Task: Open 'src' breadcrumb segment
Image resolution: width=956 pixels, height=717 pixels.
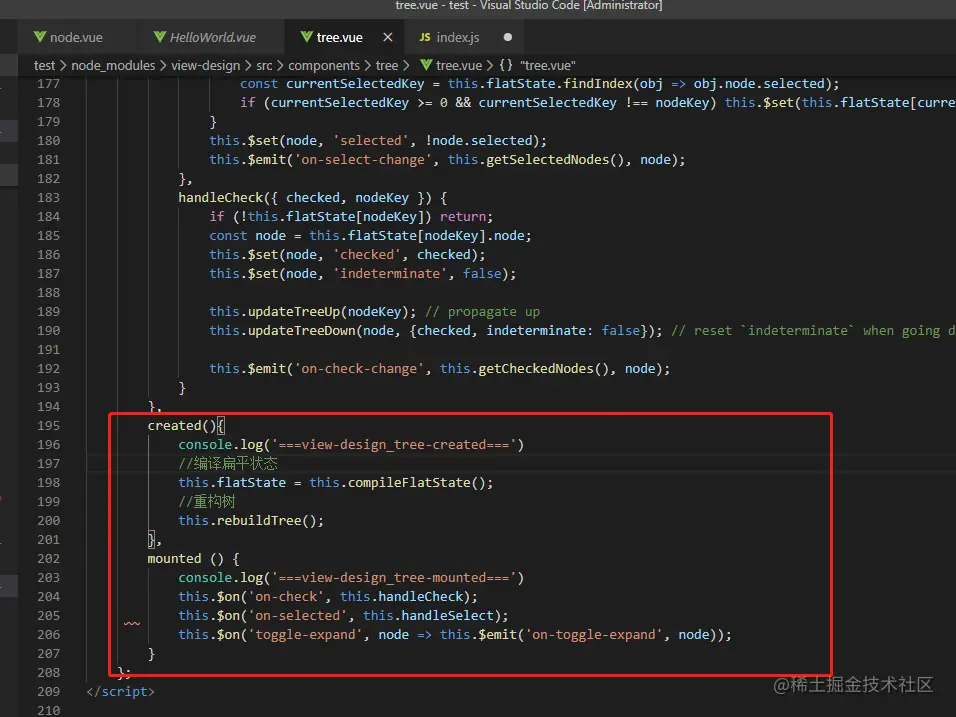Action: click(264, 65)
